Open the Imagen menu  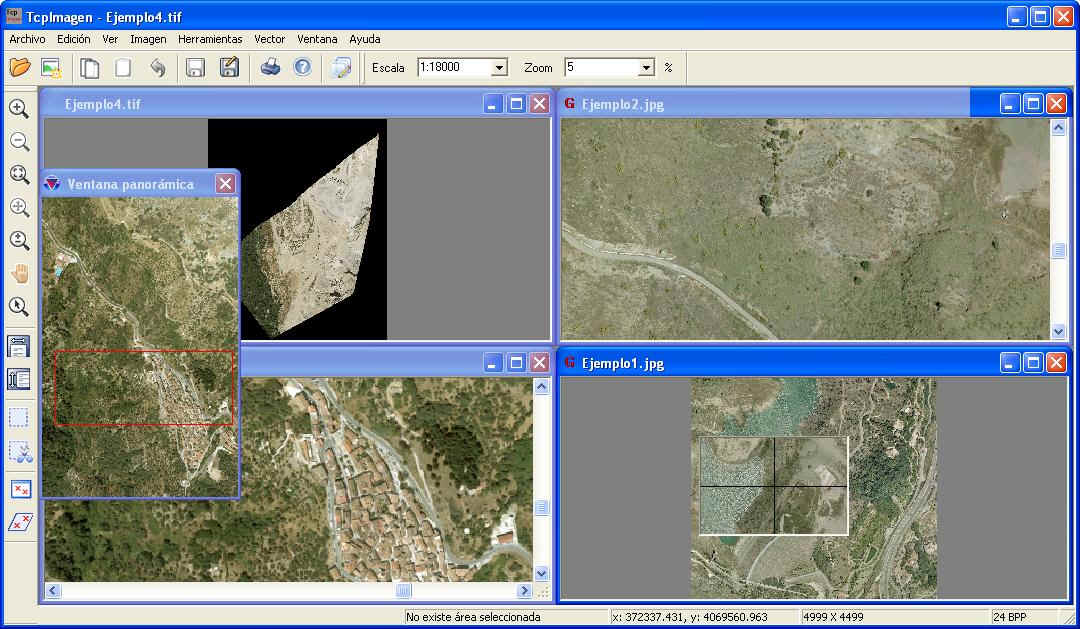(x=148, y=39)
